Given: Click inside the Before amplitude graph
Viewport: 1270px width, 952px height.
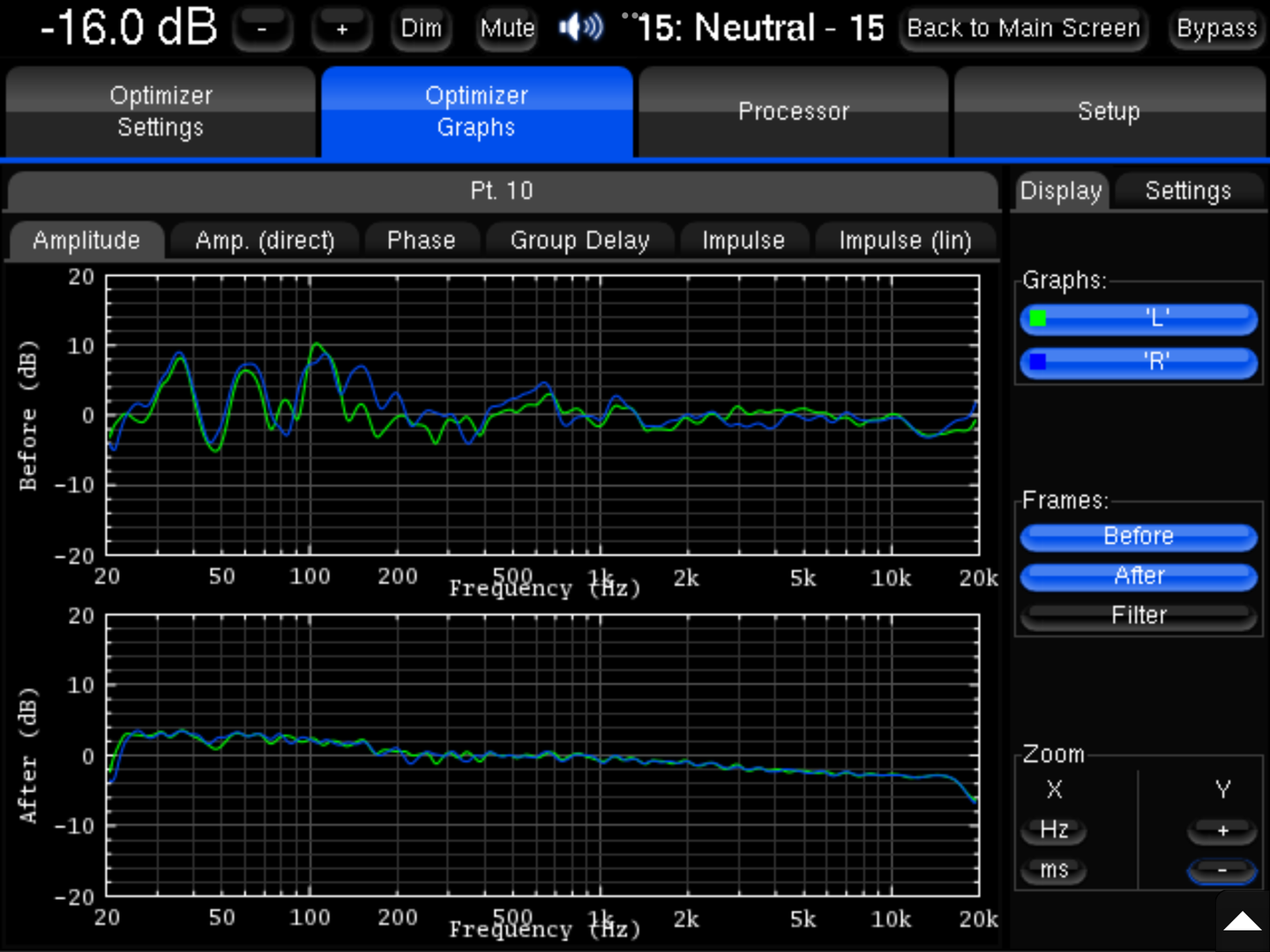Looking at the screenshot, I should click(x=542, y=415).
